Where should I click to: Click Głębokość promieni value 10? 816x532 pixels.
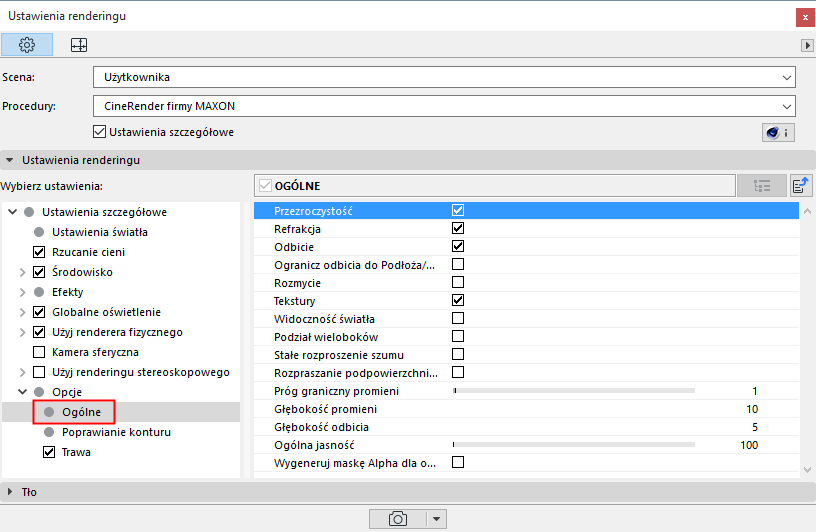(x=751, y=409)
